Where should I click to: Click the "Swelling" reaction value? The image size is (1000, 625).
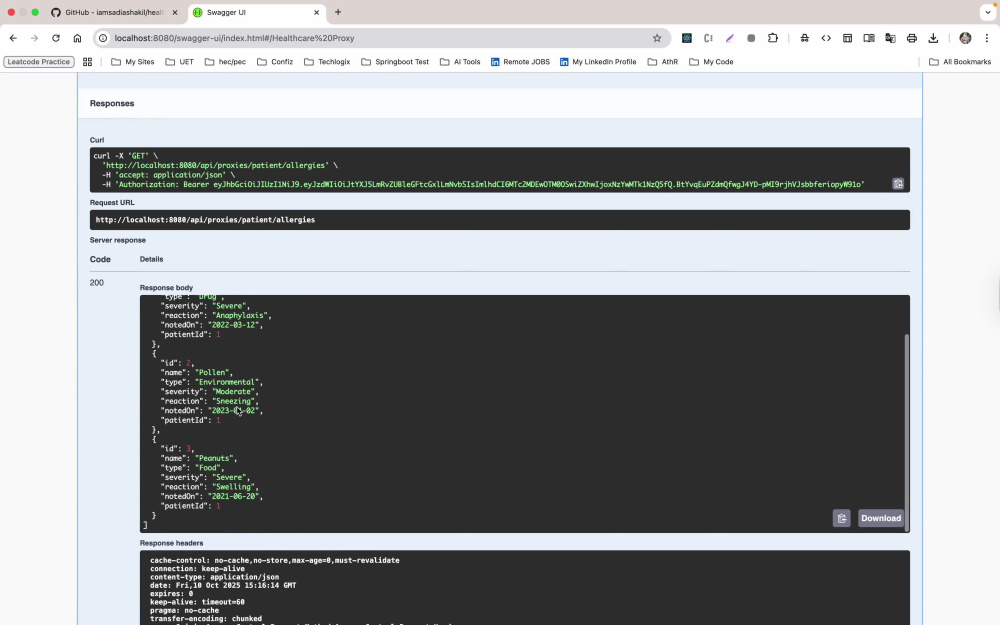[233, 487]
